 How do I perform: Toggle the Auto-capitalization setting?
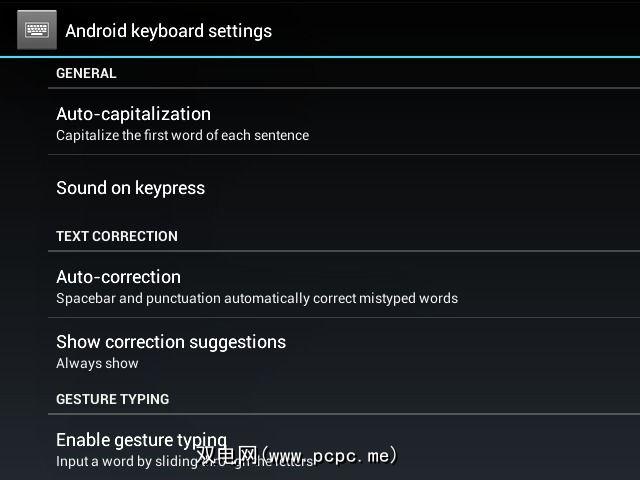click(x=344, y=122)
